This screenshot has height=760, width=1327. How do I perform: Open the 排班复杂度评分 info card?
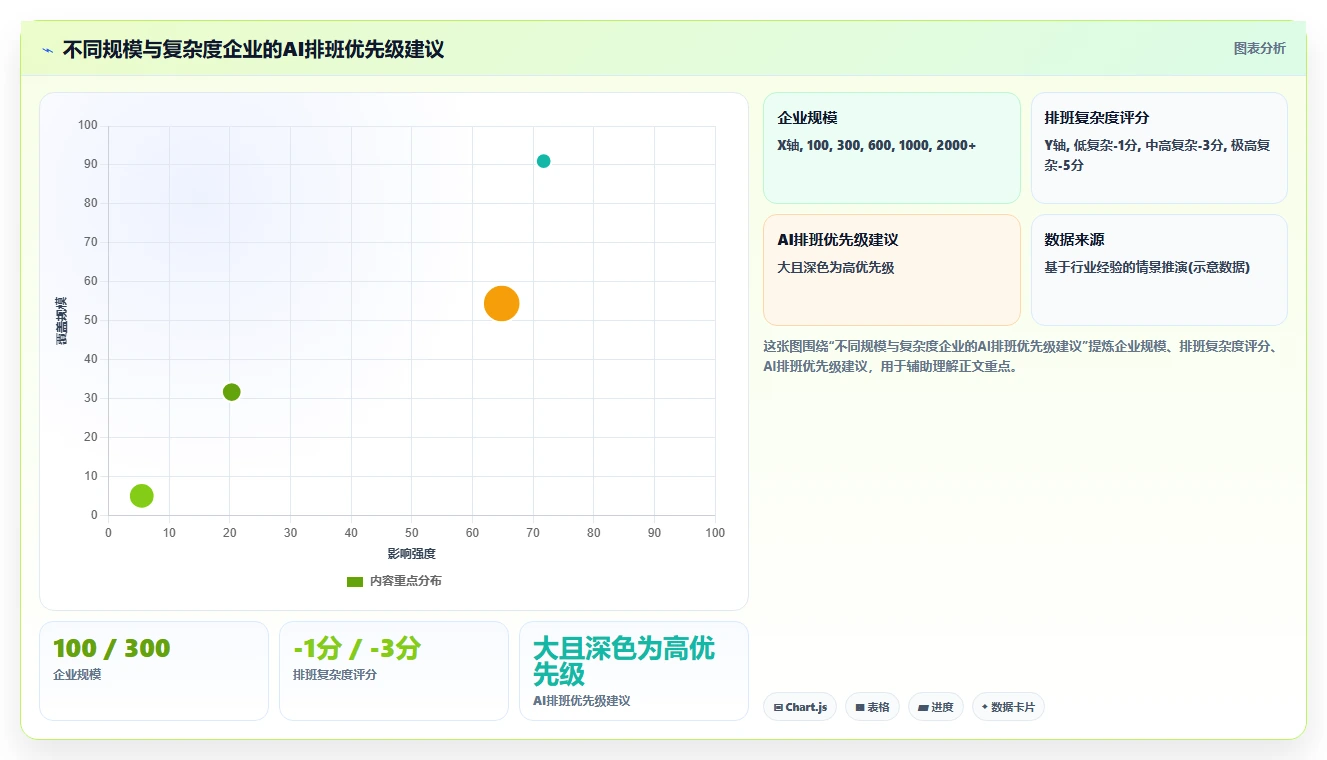1159,148
